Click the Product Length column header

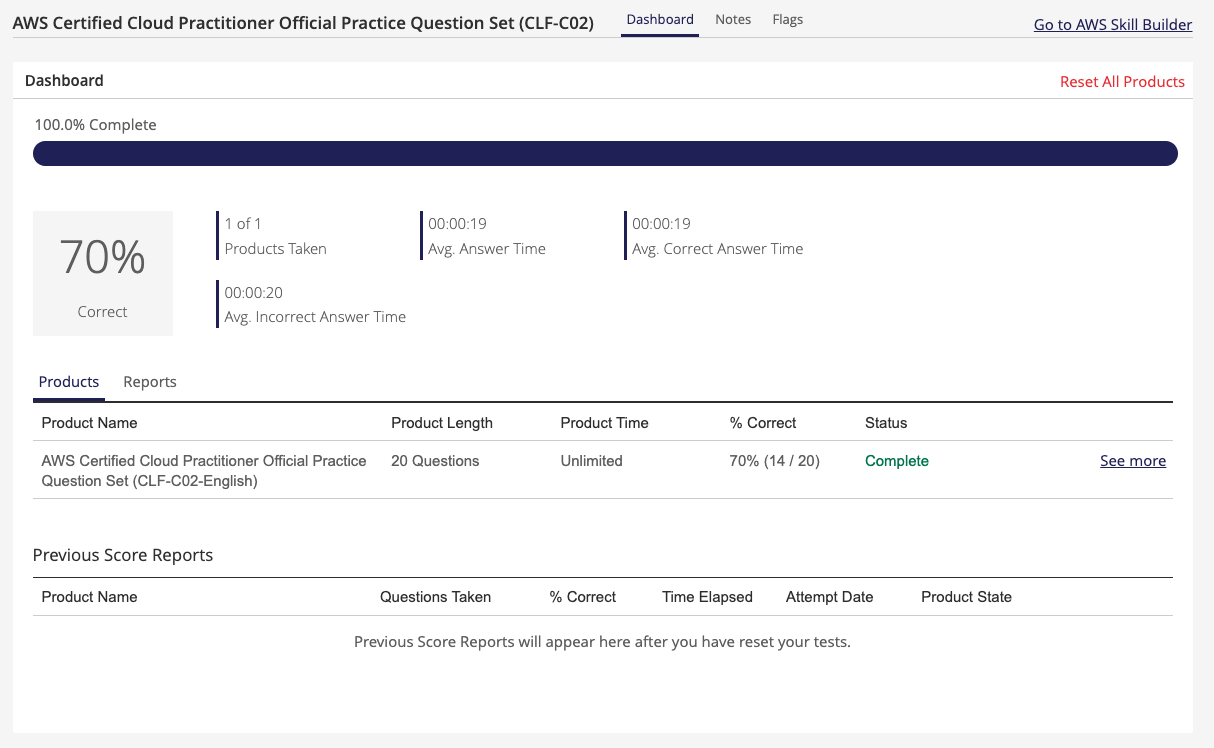442,423
